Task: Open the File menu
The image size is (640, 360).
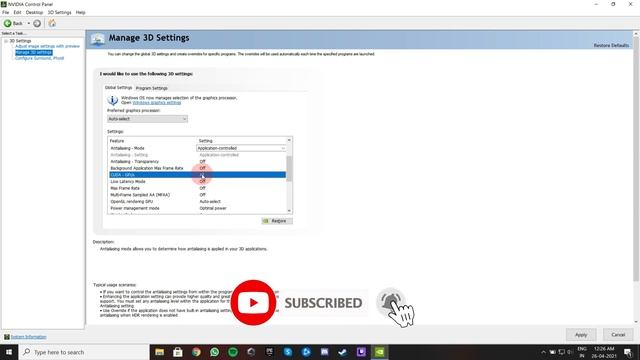Action: pyautogui.click(x=5, y=12)
